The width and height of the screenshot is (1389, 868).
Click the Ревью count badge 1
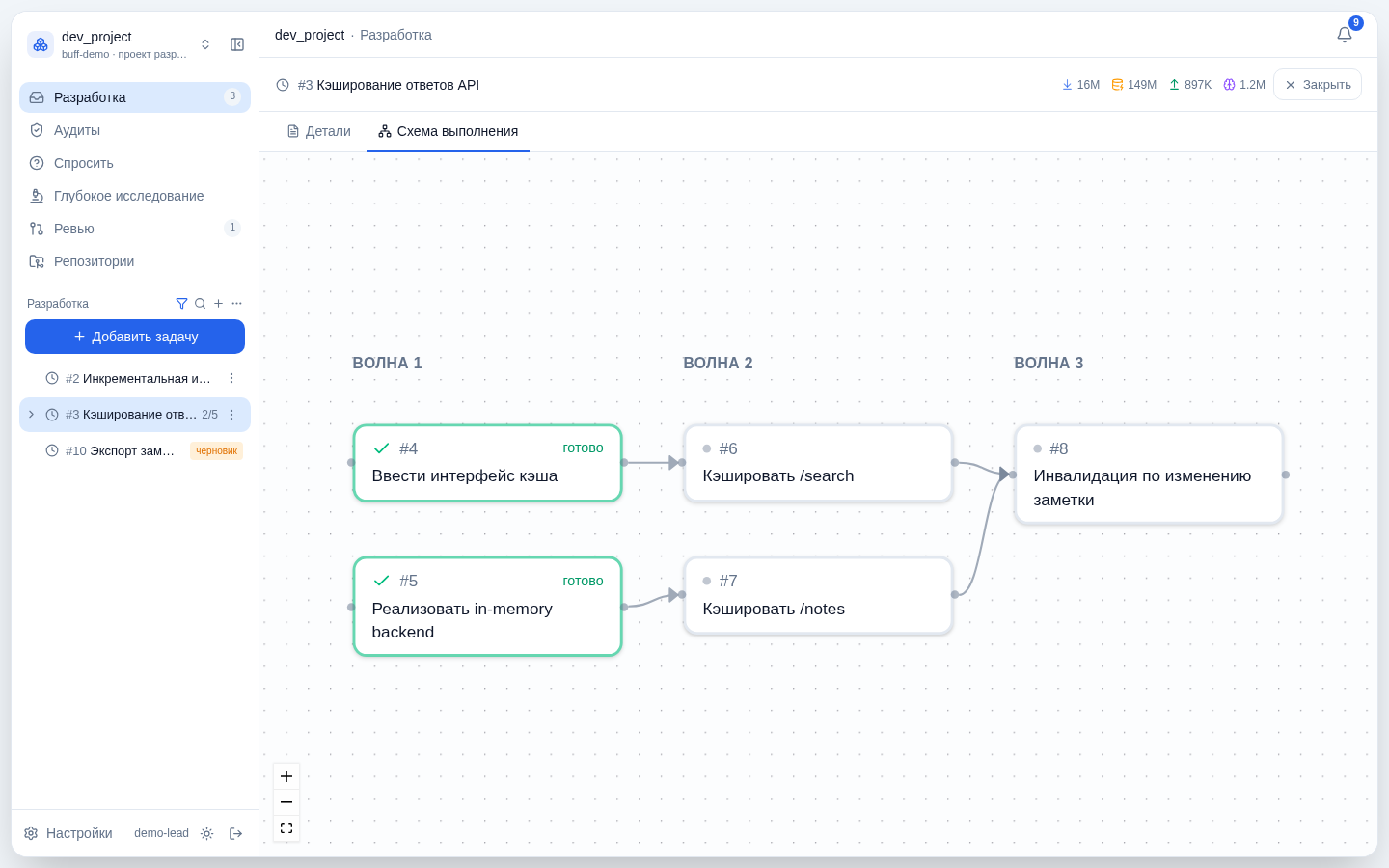pos(232,228)
